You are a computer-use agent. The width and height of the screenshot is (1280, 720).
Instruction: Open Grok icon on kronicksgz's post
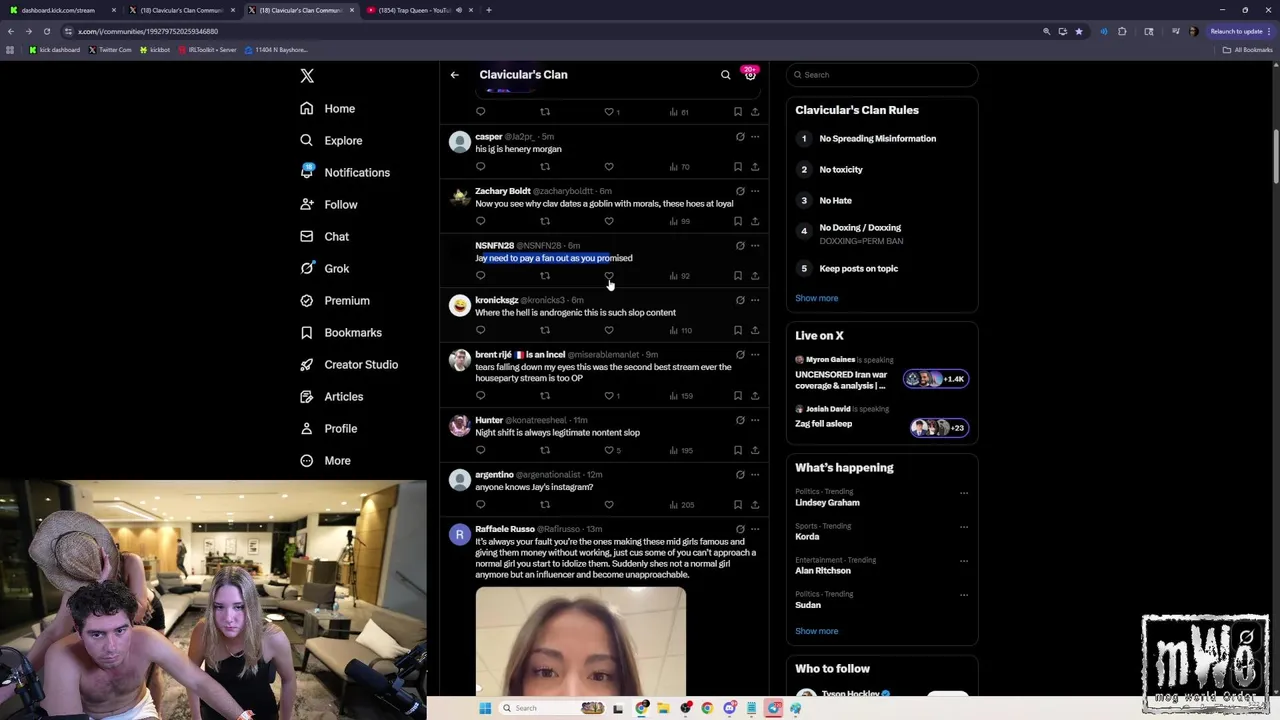tap(740, 300)
